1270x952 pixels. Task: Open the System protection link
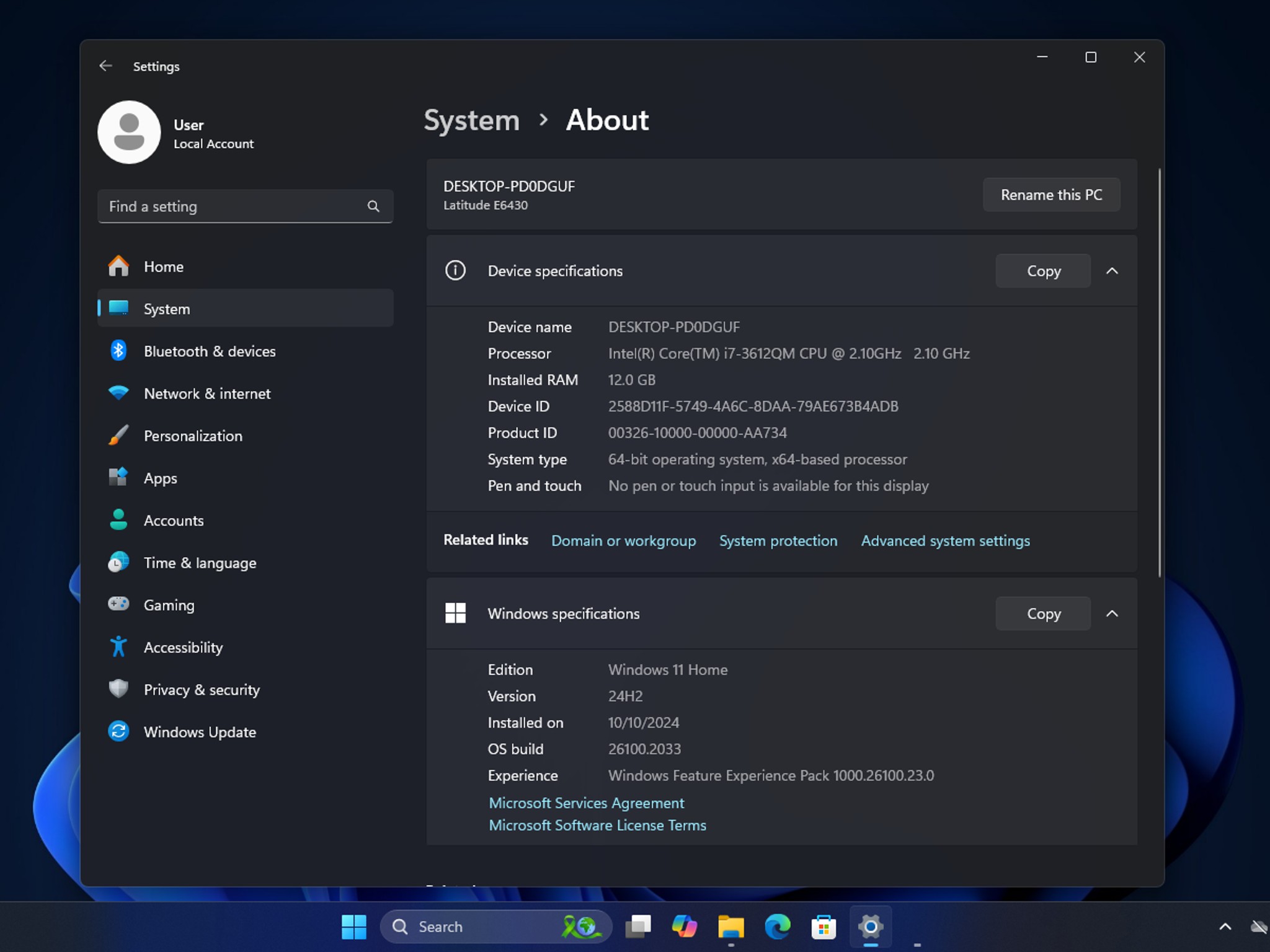click(778, 540)
